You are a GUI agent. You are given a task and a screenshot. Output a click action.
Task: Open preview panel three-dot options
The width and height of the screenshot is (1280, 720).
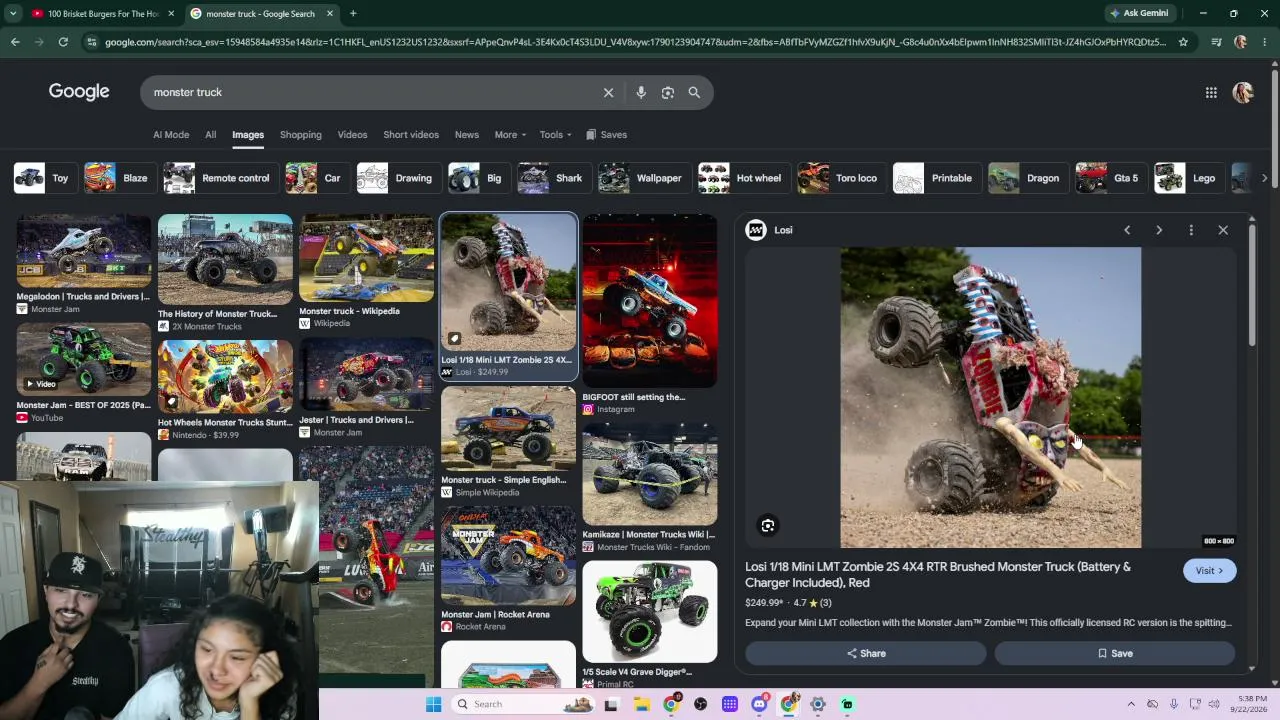[1191, 230]
